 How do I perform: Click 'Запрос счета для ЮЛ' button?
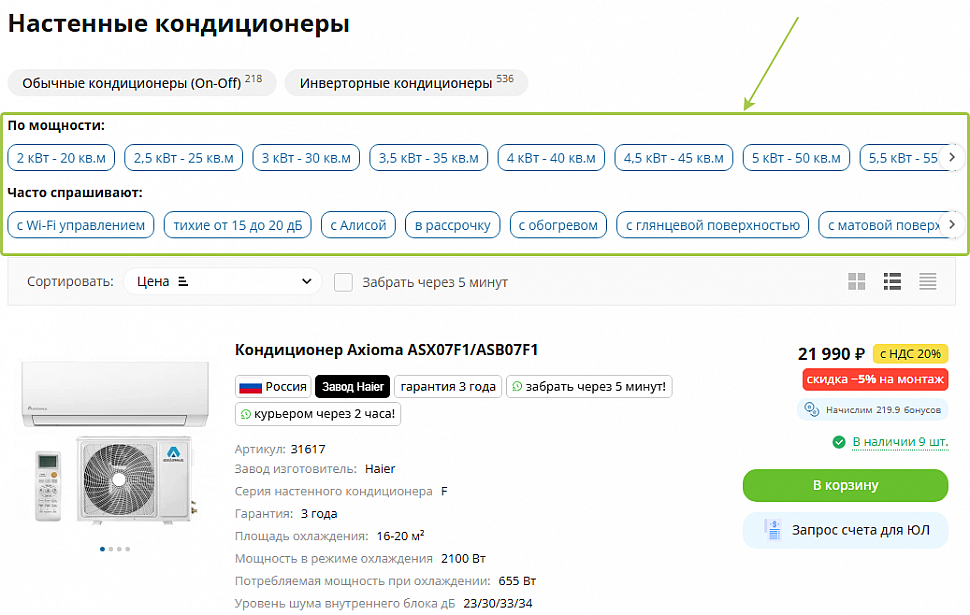[845, 530]
